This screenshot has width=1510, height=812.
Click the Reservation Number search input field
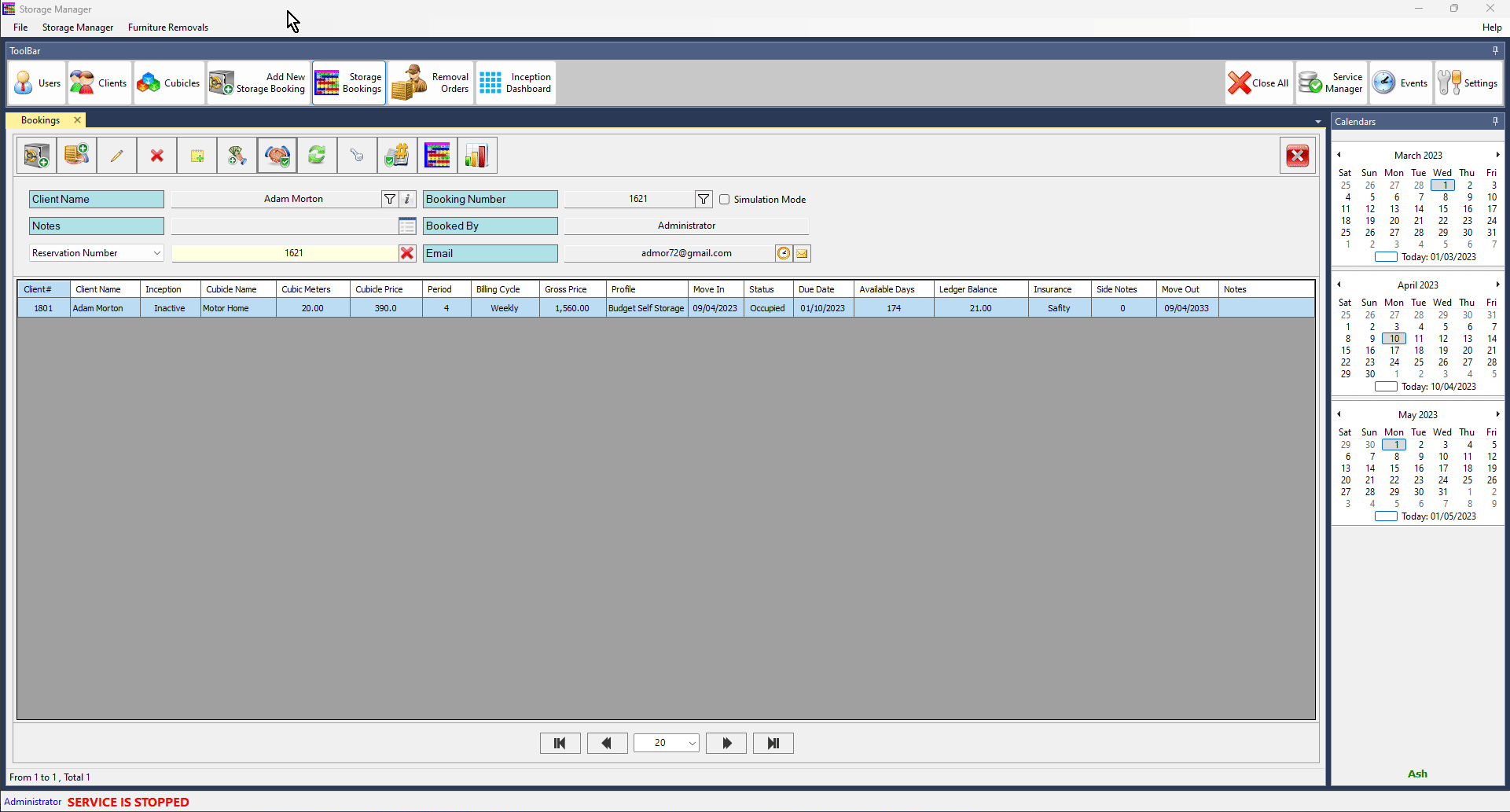(285, 253)
